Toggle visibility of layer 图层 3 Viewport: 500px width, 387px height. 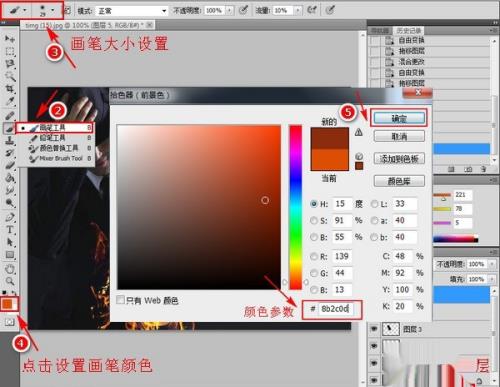(374, 329)
